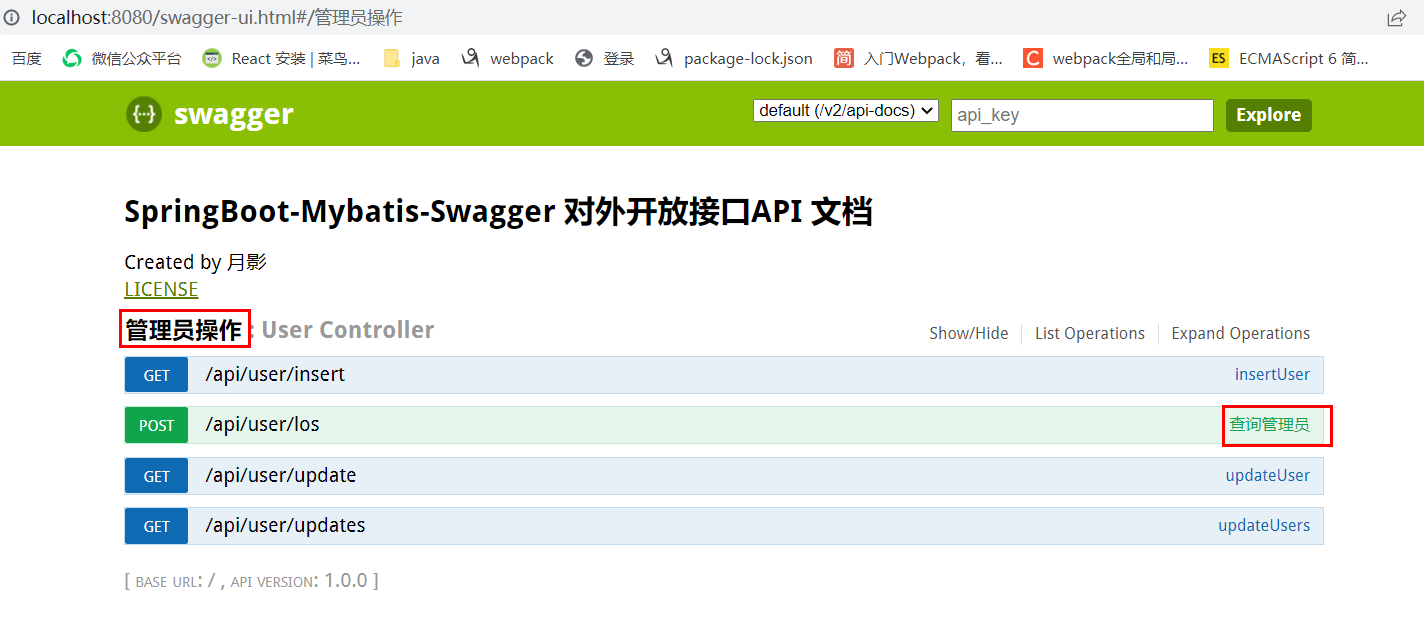Click the site info icon in address bar
This screenshot has width=1424, height=630.
(12, 18)
